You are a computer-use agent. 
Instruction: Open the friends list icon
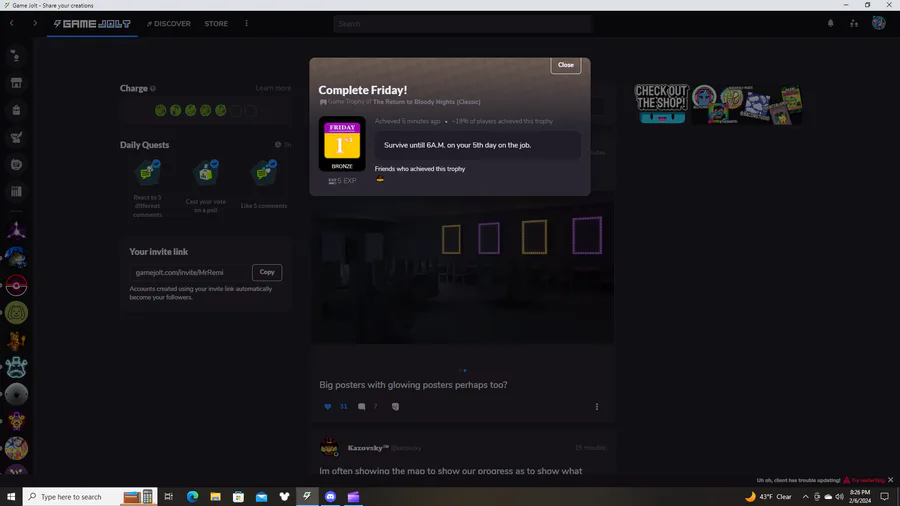click(x=854, y=24)
